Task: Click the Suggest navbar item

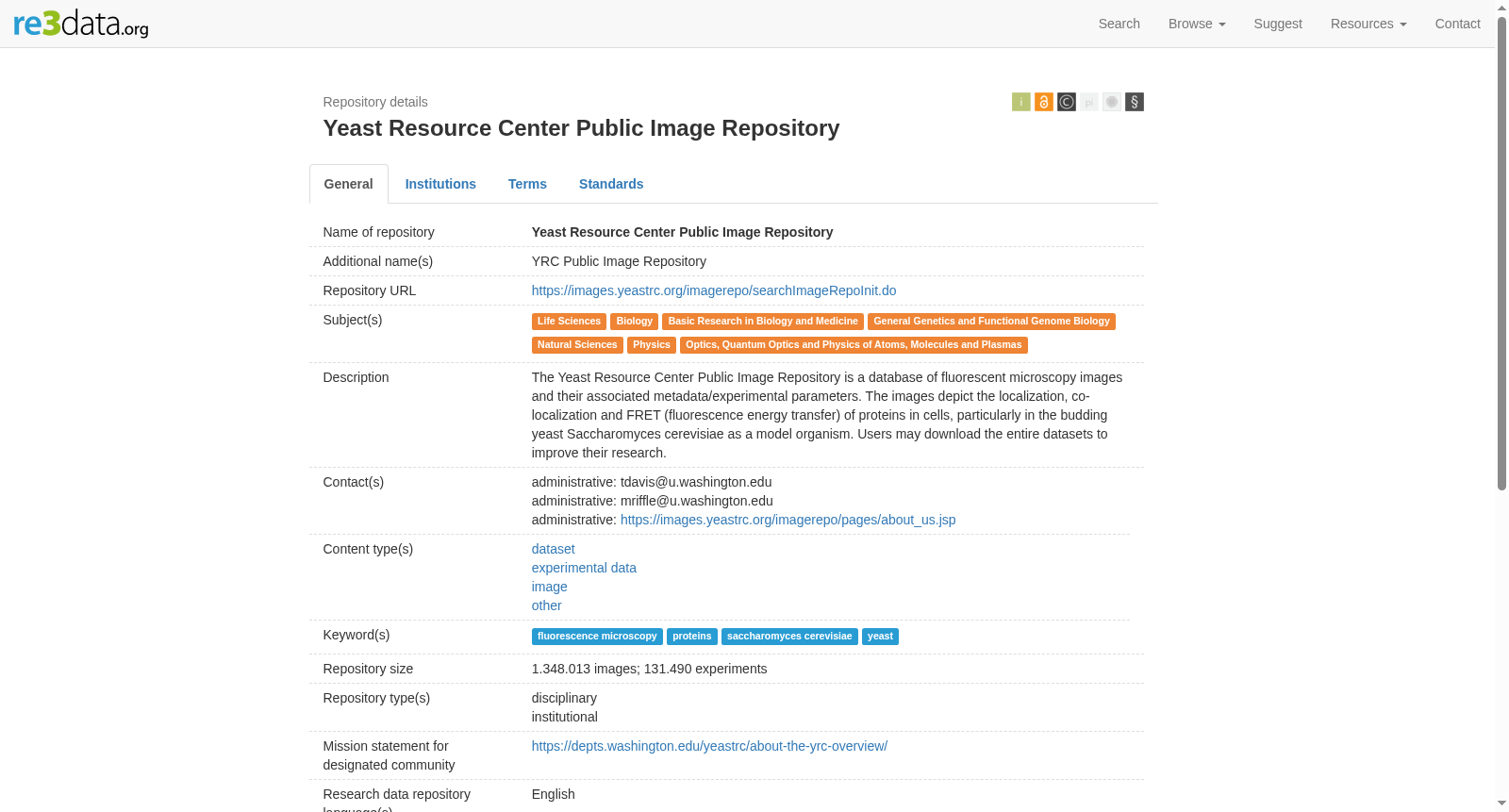Action: (1278, 24)
